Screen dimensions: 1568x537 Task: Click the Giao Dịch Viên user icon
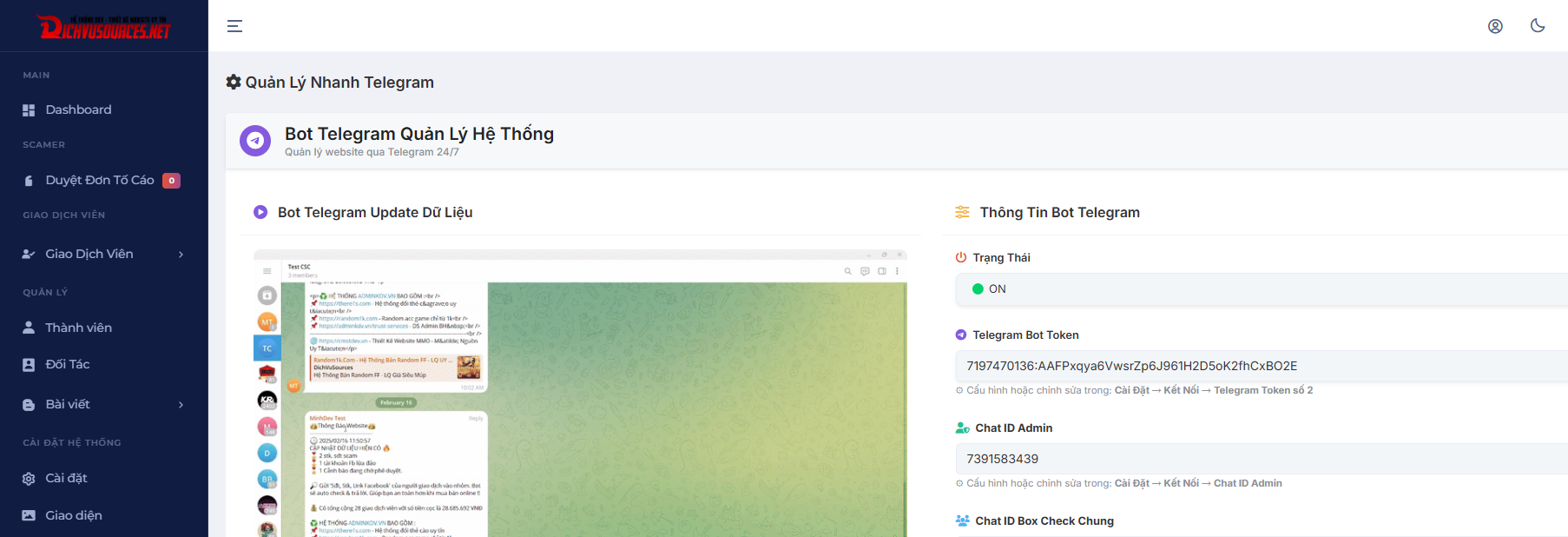(x=29, y=254)
